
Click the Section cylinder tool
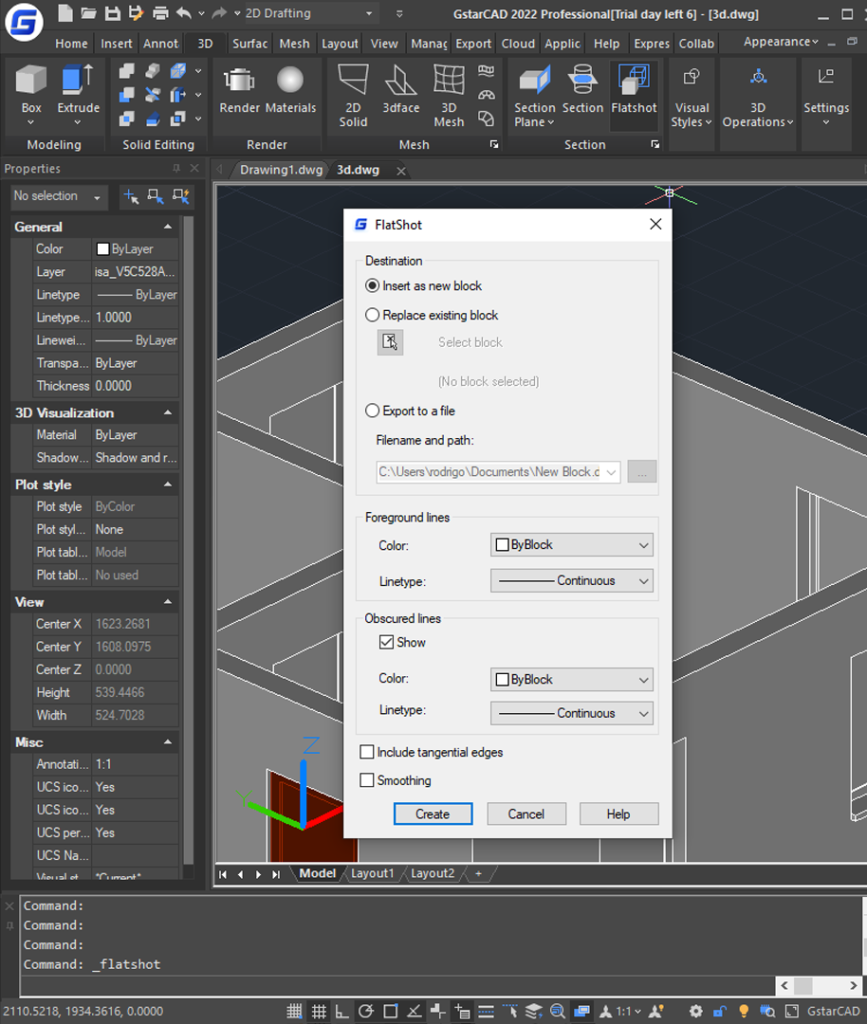pos(582,89)
